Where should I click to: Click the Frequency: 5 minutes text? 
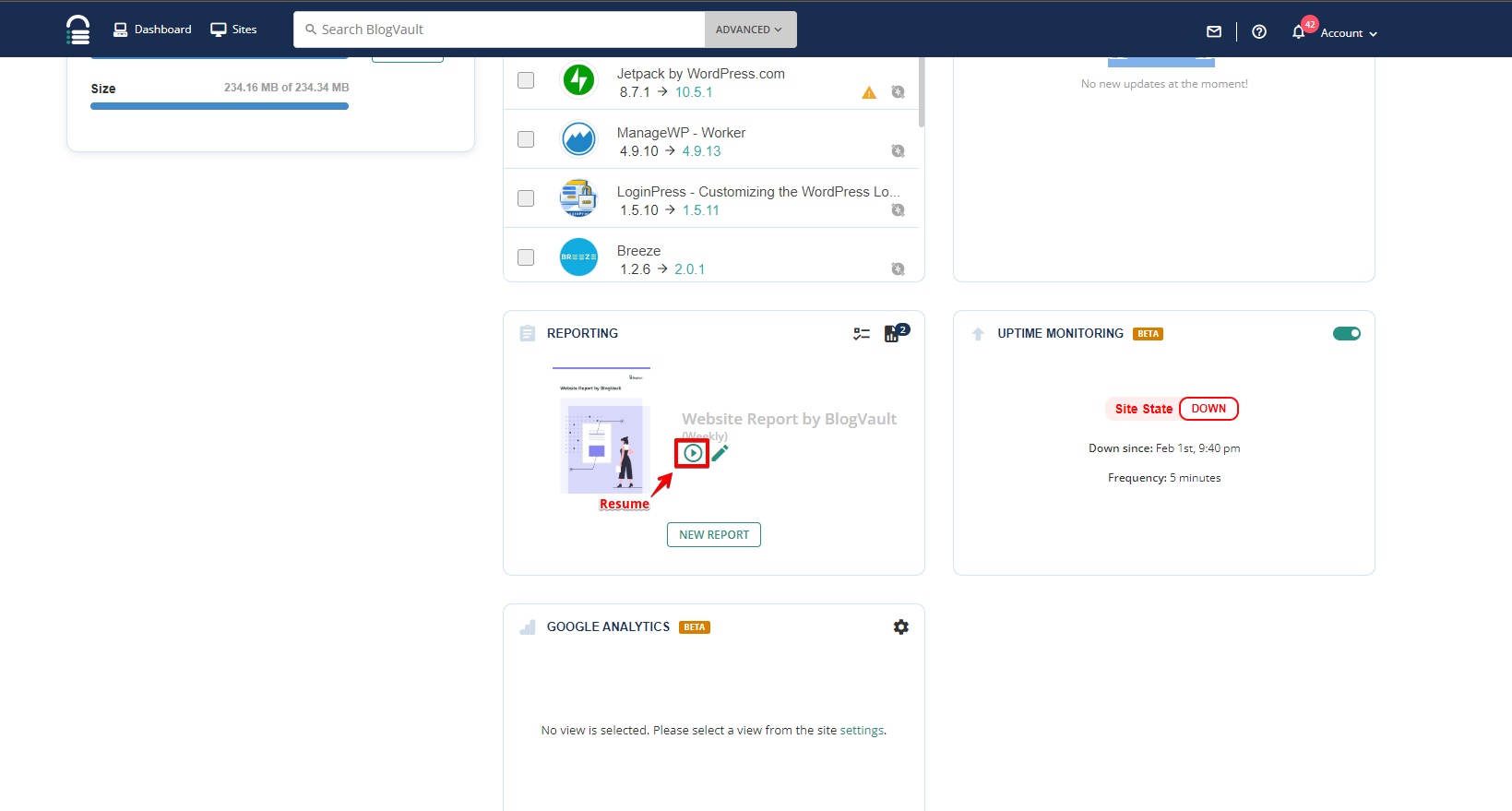coord(1164,478)
